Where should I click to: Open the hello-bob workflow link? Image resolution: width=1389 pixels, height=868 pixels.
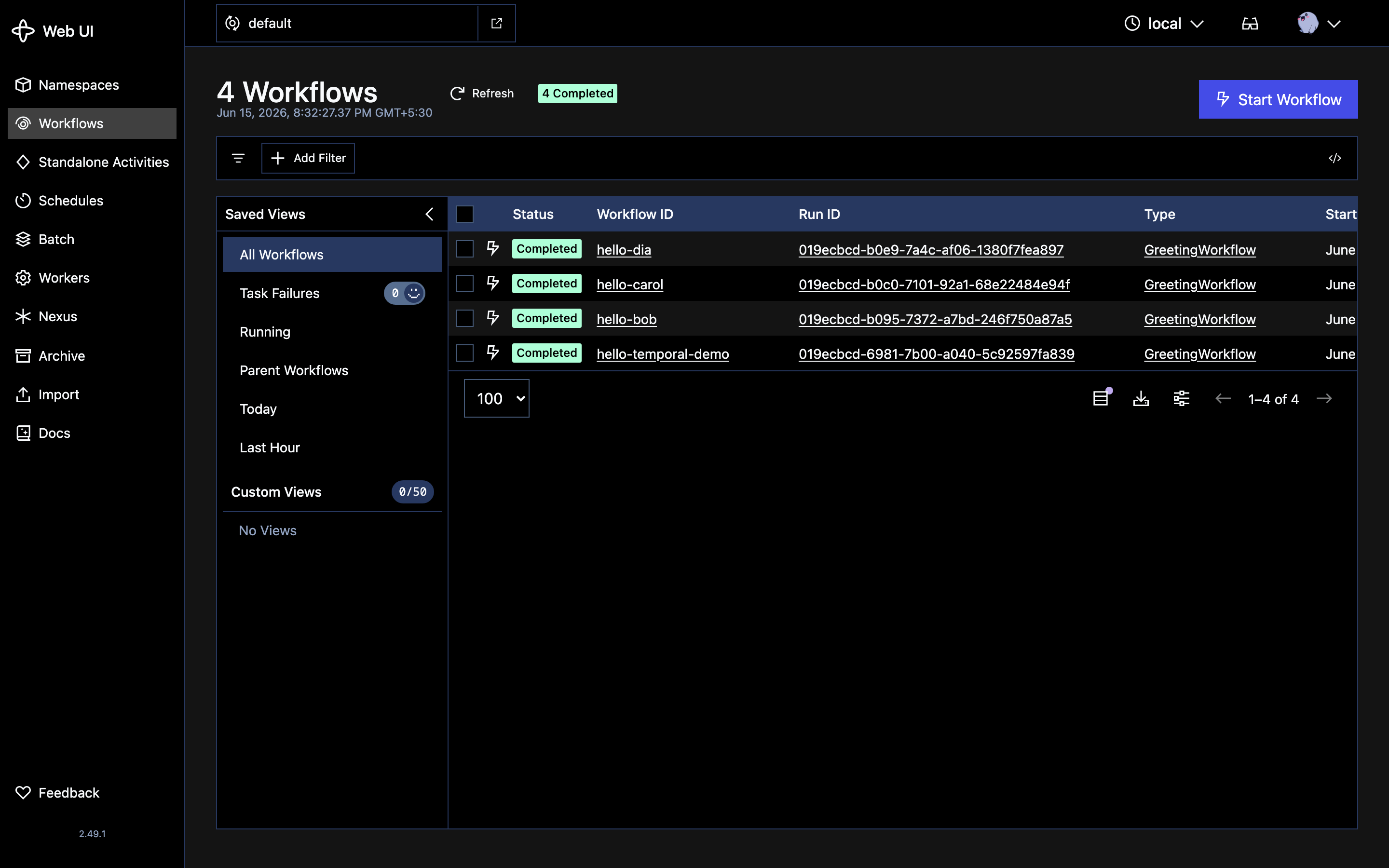click(626, 319)
